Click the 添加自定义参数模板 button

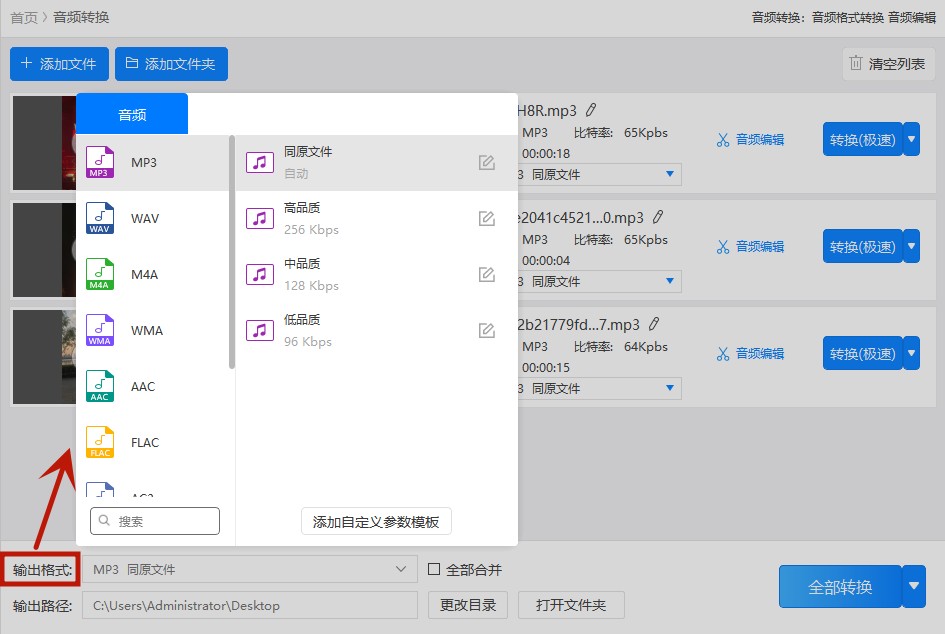[x=376, y=522]
